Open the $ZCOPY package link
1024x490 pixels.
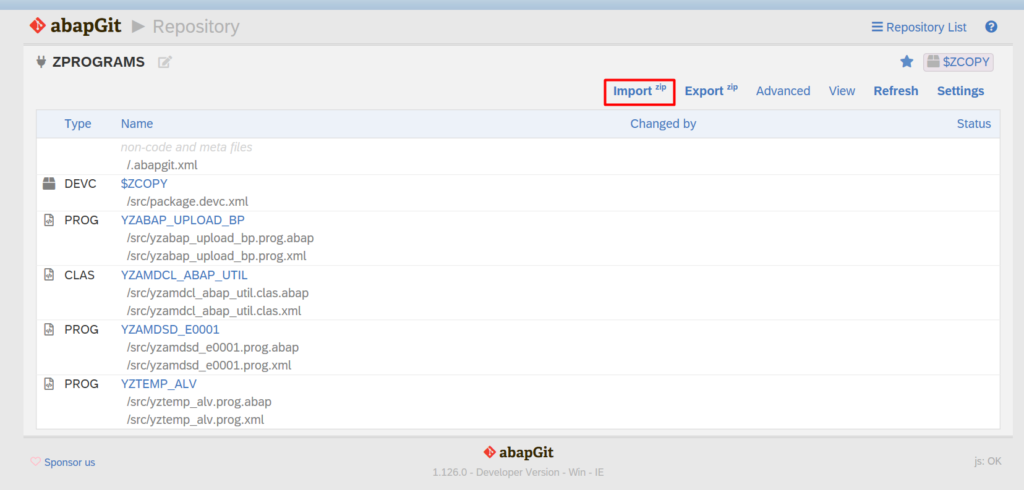[144, 184]
